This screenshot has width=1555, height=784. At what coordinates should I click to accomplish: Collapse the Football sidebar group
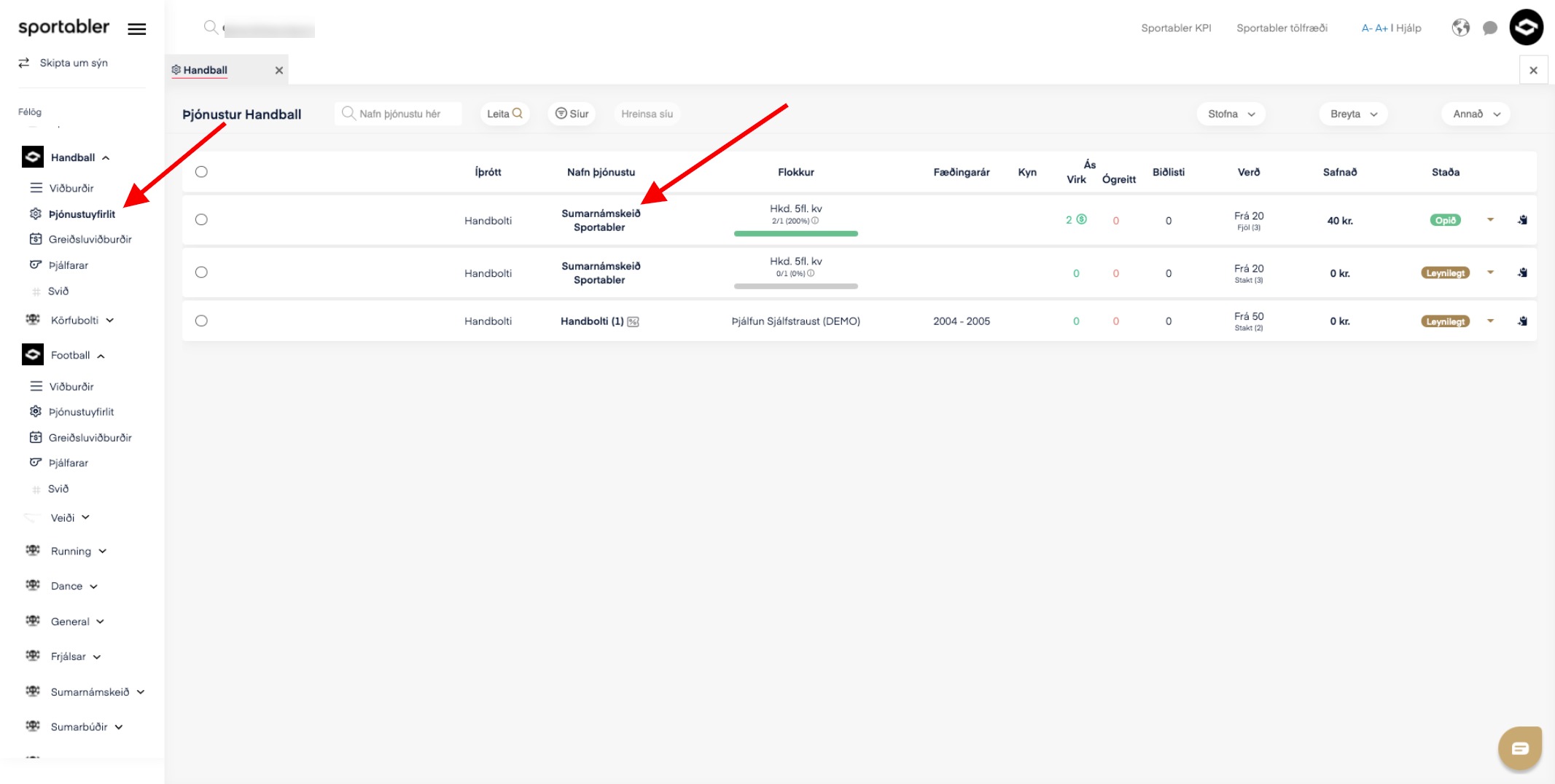coord(101,356)
